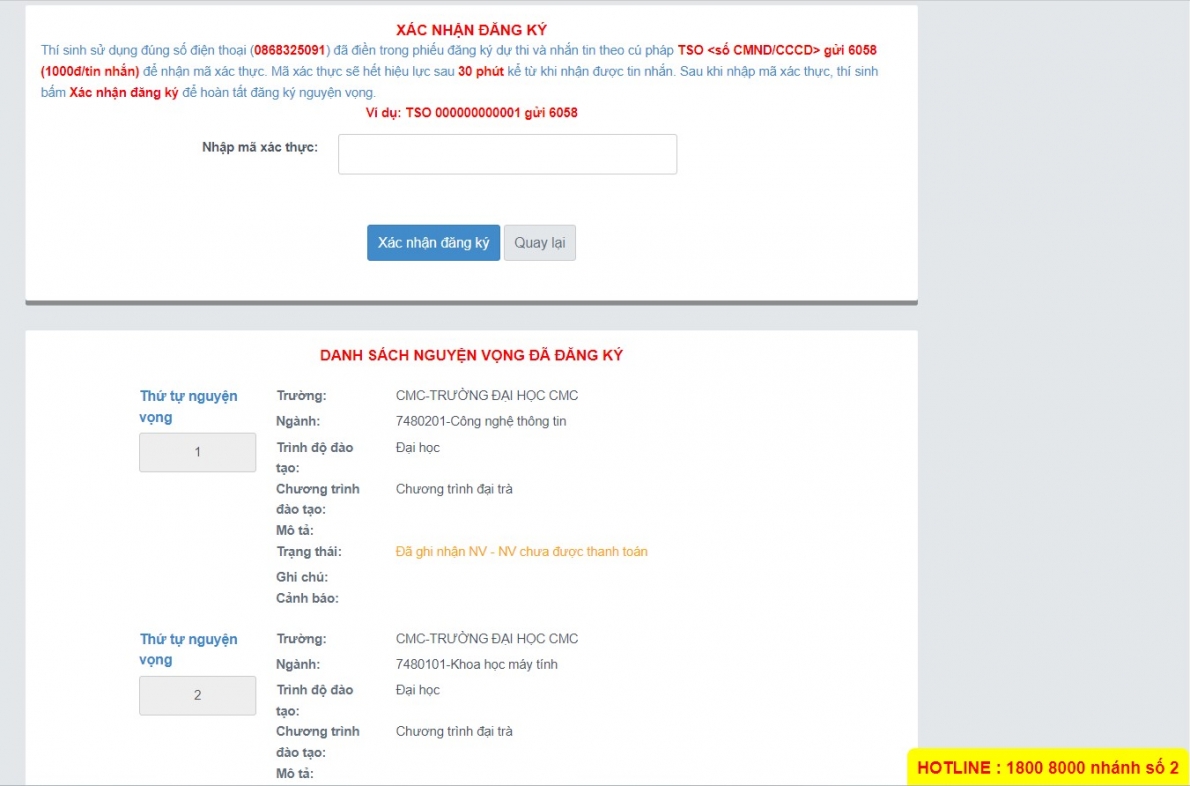The width and height of the screenshot is (1190, 786).
Task: Go back using the Quay lại button
Action: [x=539, y=243]
